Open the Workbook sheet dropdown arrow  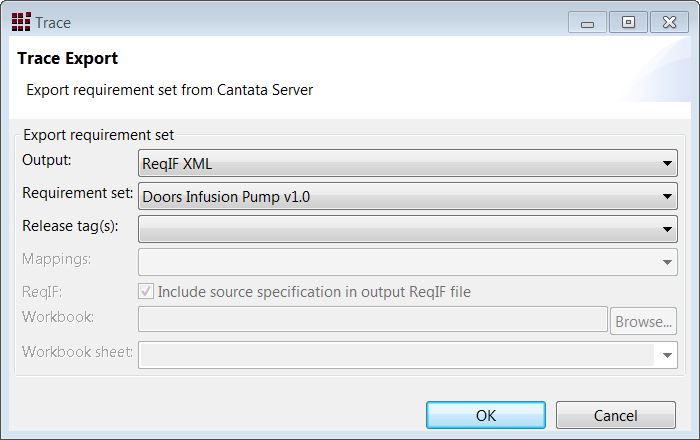(667, 355)
